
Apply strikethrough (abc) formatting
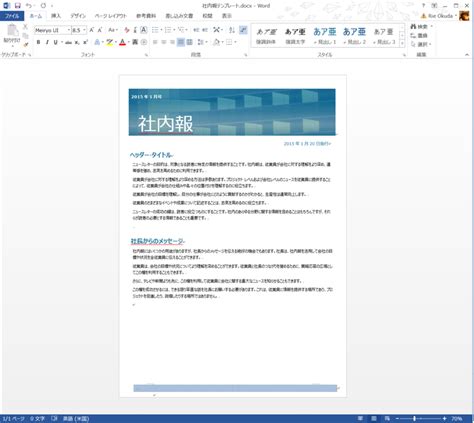point(69,42)
